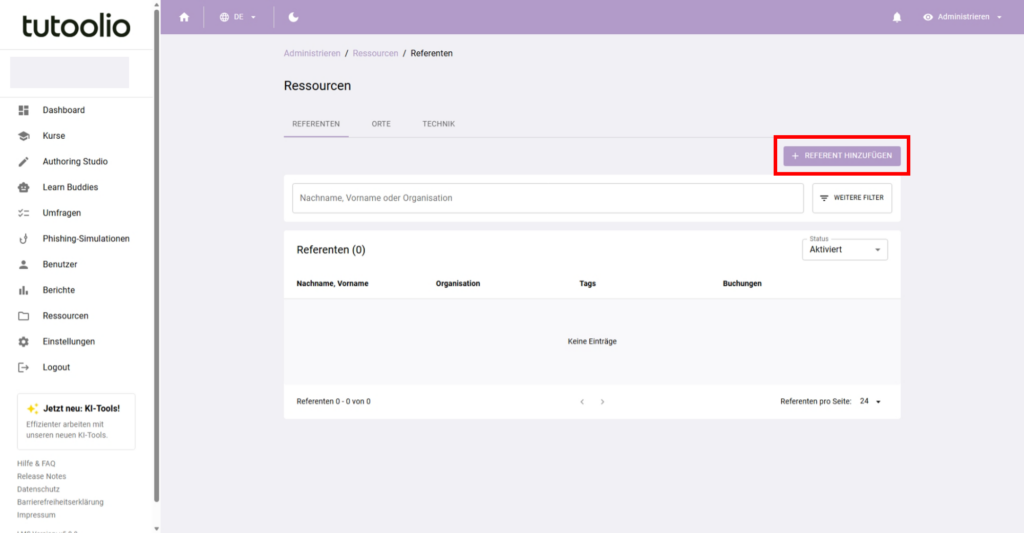Click the Umfragen checklist icon
Image resolution: width=1024 pixels, height=533 pixels.
pos(24,213)
